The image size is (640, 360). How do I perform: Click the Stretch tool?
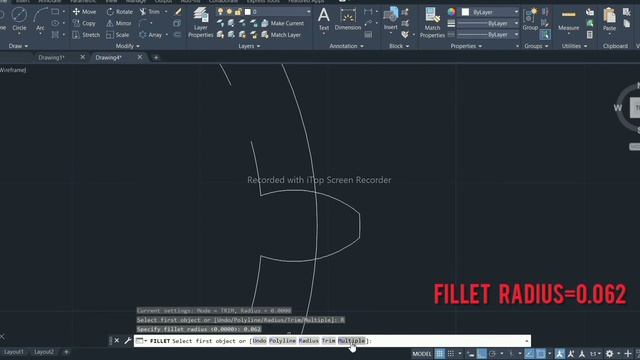coord(86,35)
